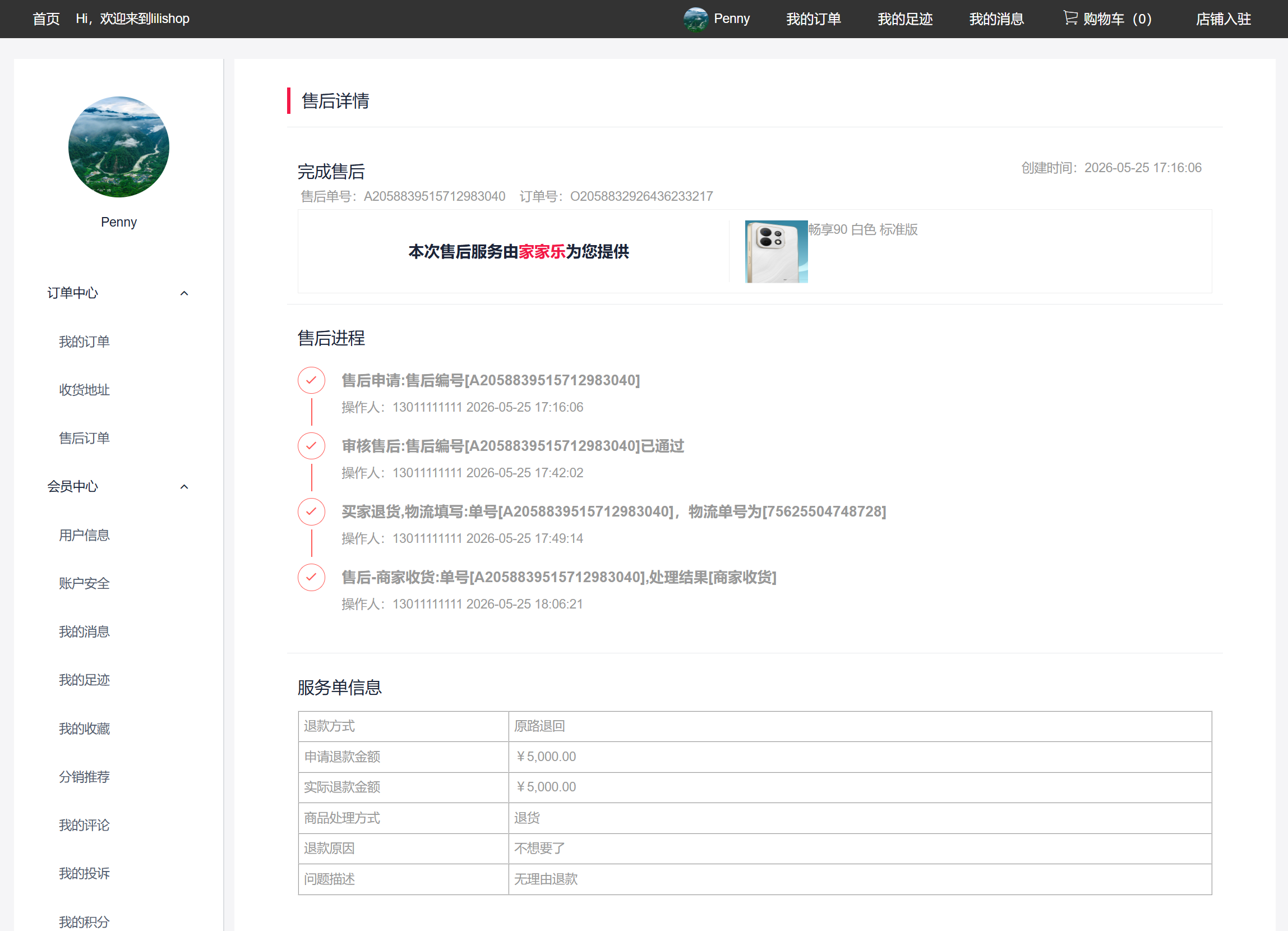This screenshot has width=1288, height=931.
Task: Open 账户安全 in member center
Action: [84, 583]
